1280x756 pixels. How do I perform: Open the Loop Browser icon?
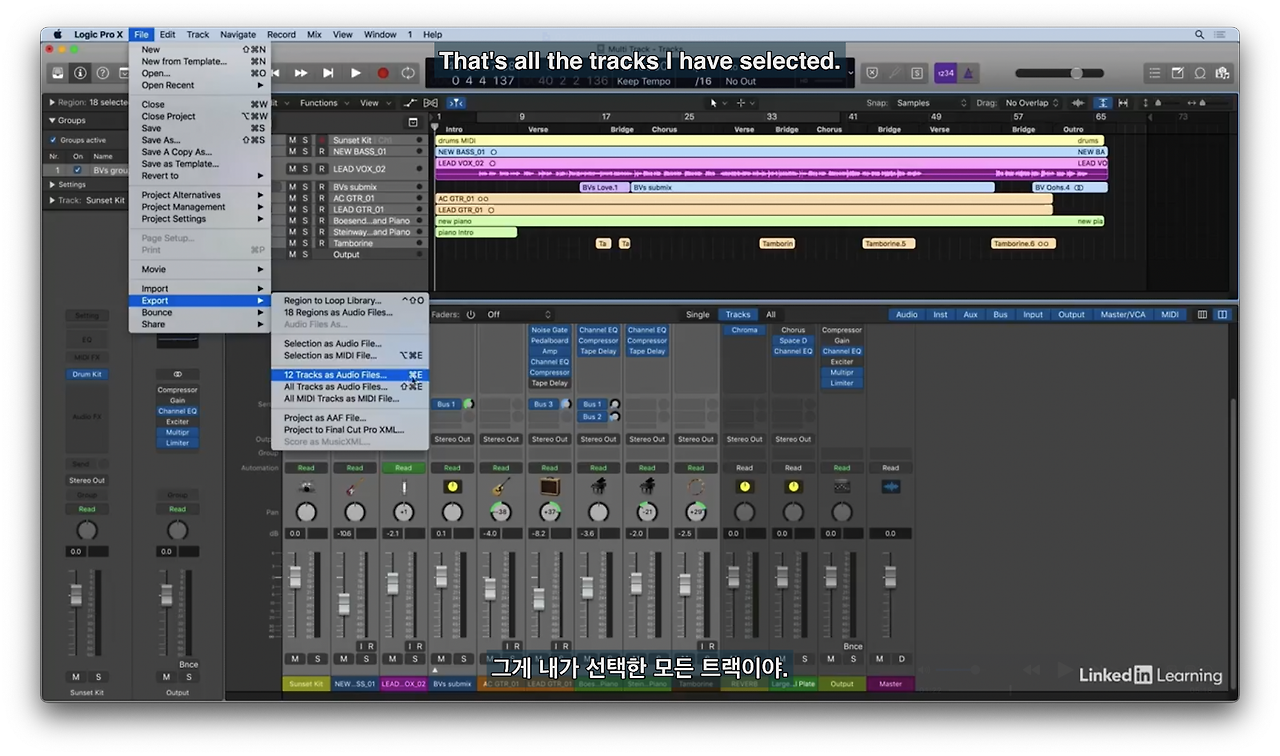[1199, 73]
